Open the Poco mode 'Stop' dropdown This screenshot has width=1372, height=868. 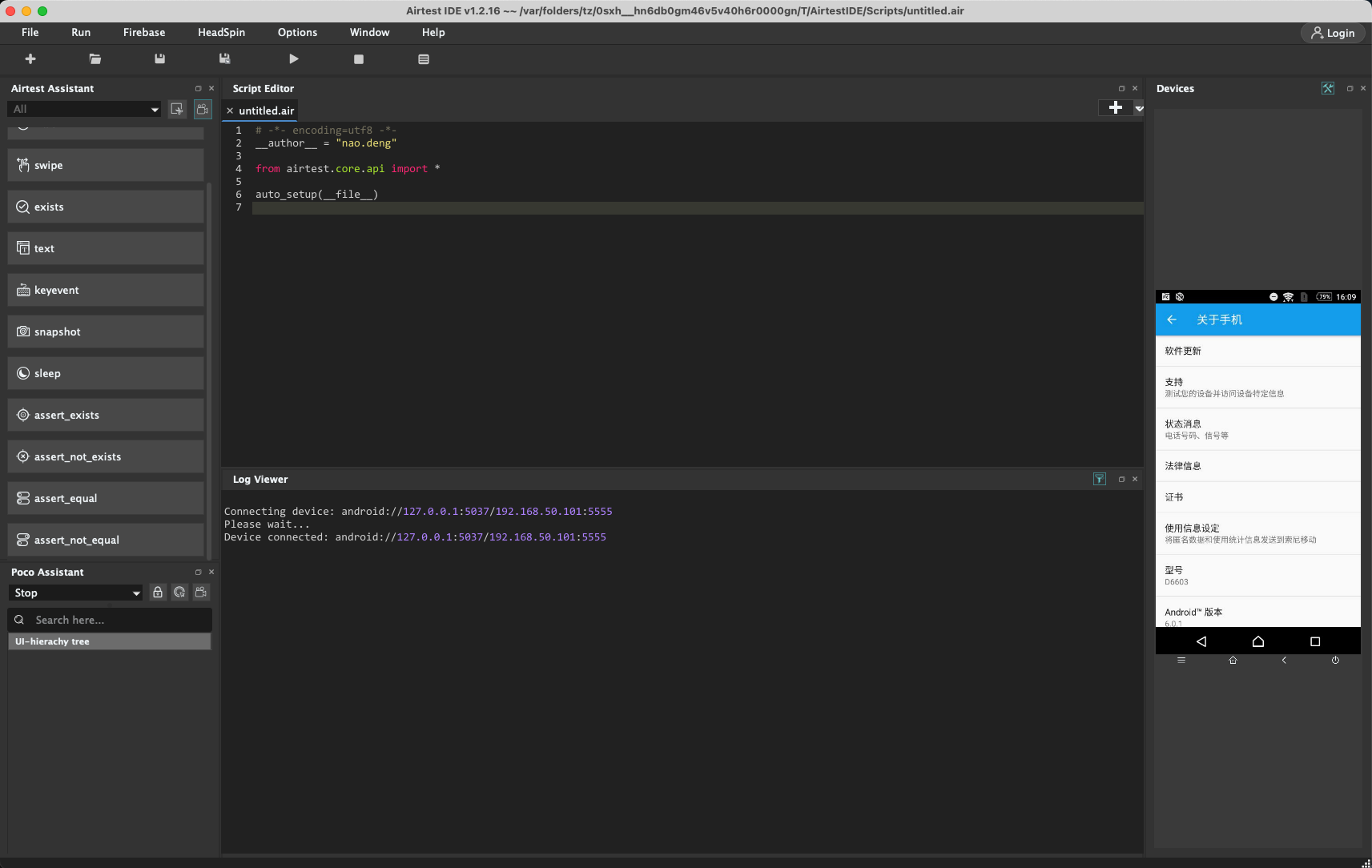76,593
